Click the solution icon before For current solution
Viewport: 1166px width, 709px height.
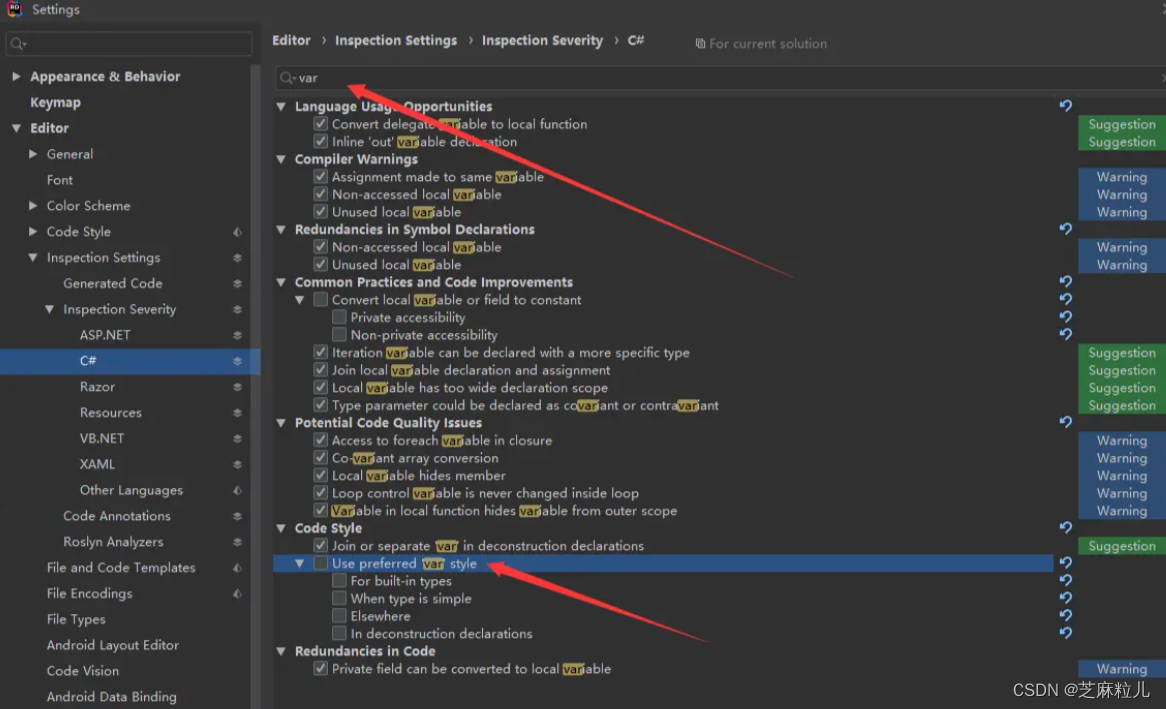click(x=700, y=43)
